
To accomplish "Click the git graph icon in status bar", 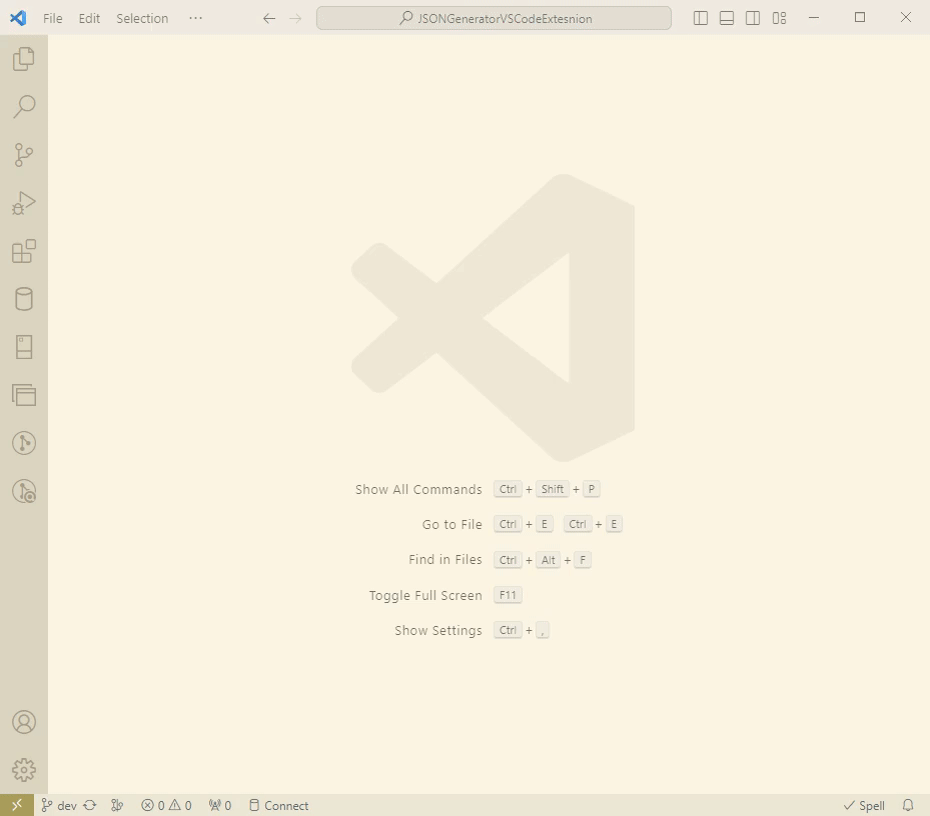I will click(x=117, y=805).
